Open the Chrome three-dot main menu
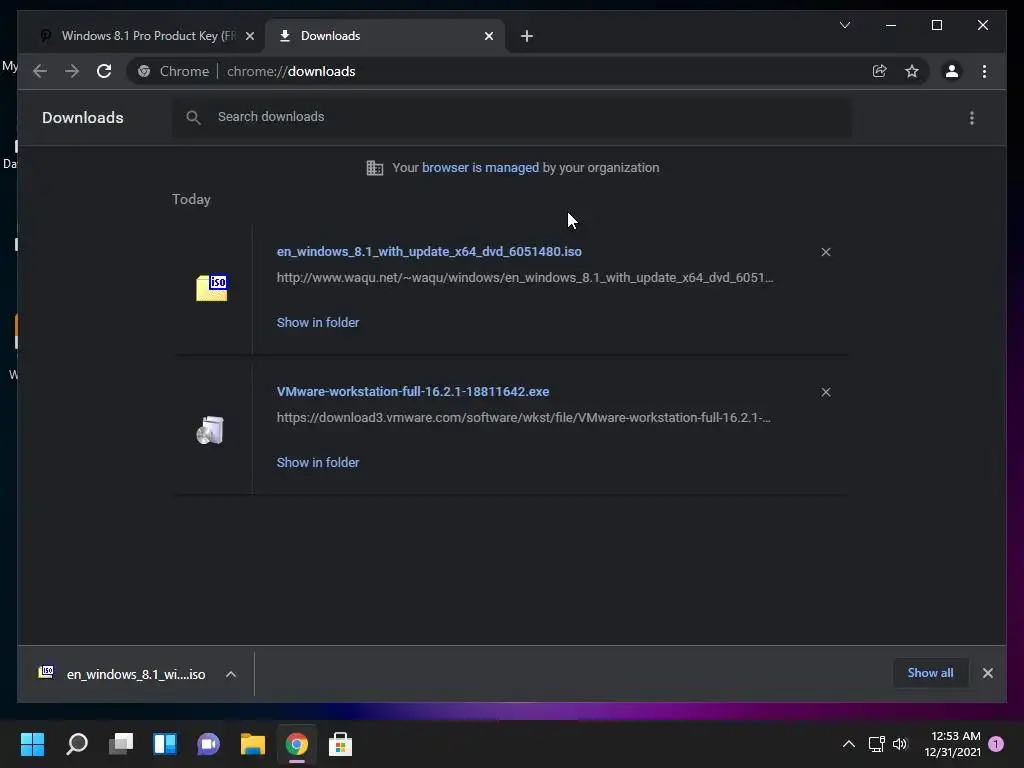The image size is (1024, 768). pyautogui.click(x=984, y=71)
